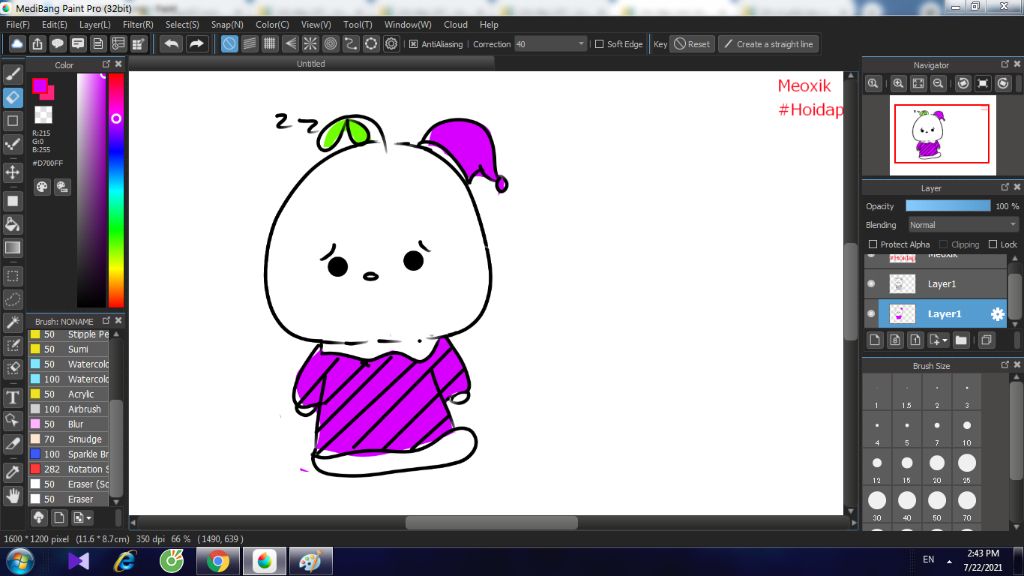The height and width of the screenshot is (576, 1024).
Task: Open the Layer menu
Action: (x=95, y=24)
